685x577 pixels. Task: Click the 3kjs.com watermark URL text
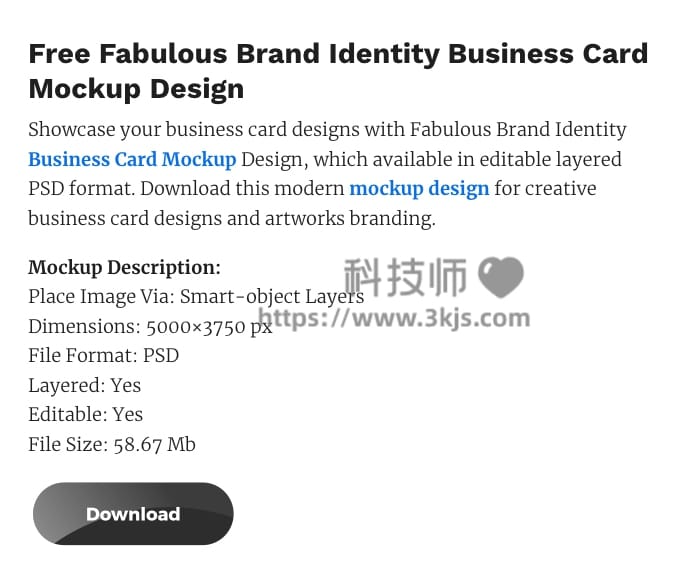394,318
